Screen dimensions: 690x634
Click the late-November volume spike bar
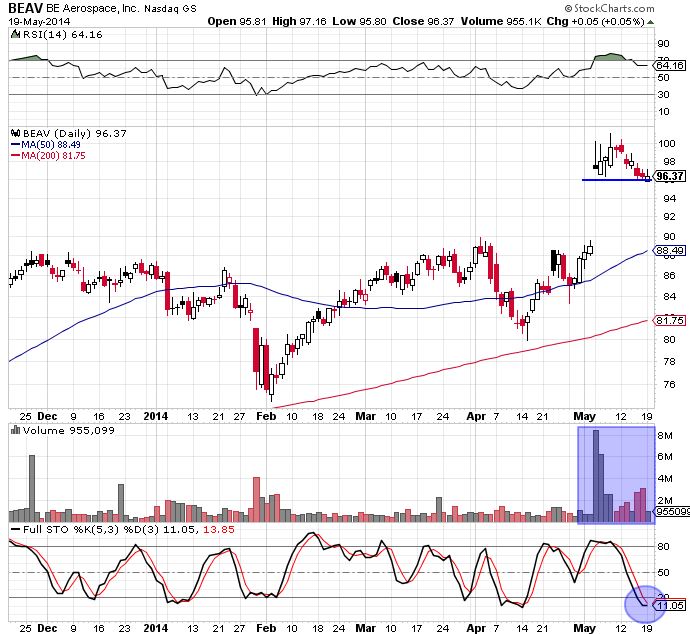32,488
